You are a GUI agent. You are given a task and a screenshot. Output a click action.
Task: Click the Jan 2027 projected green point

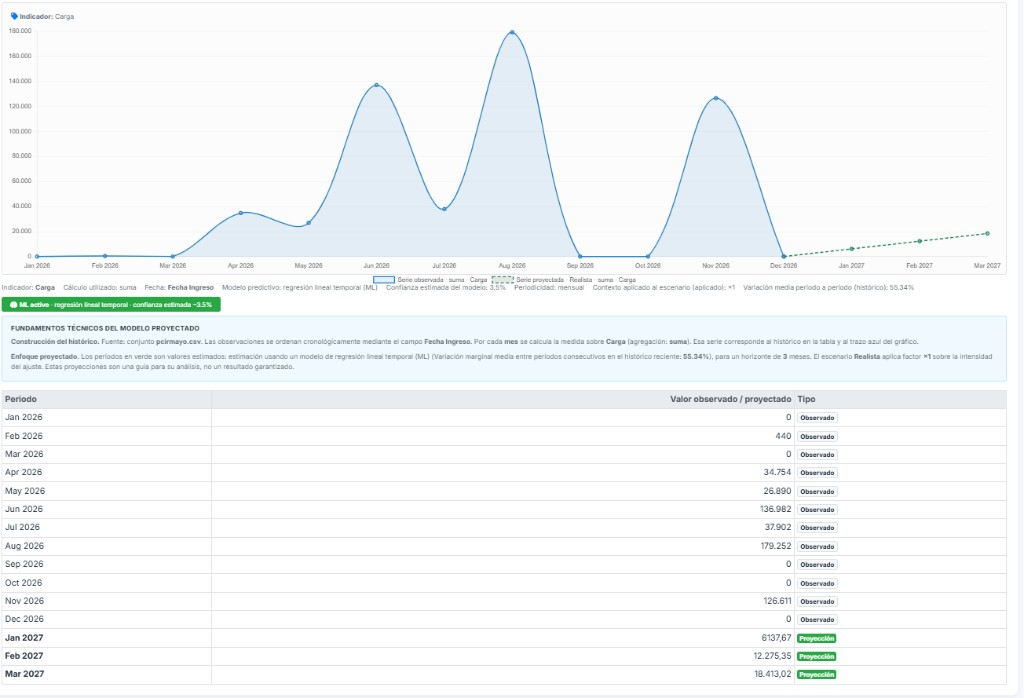click(852, 249)
